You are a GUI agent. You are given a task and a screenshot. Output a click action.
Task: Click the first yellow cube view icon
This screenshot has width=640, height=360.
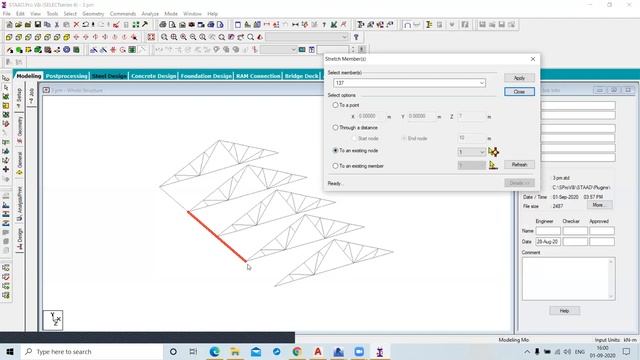pos(9,37)
